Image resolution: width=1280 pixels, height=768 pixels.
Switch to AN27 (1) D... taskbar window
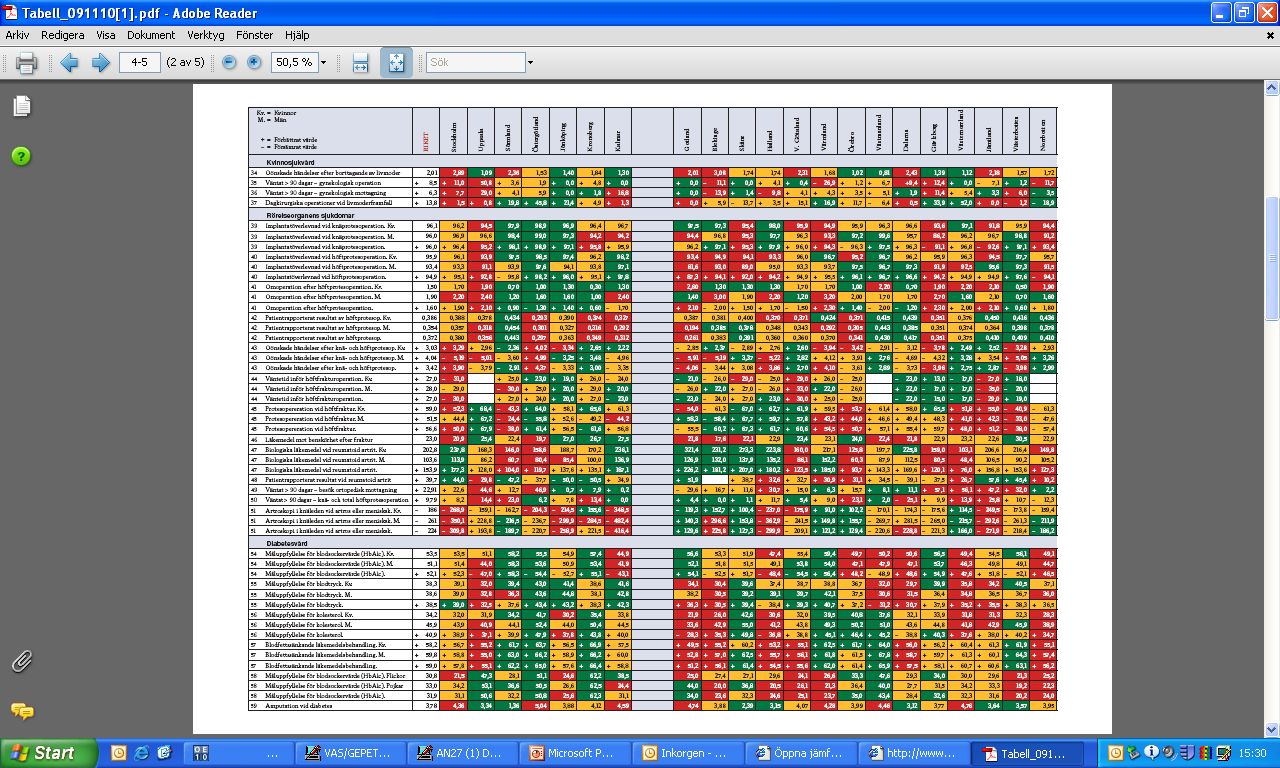[x=465, y=753]
